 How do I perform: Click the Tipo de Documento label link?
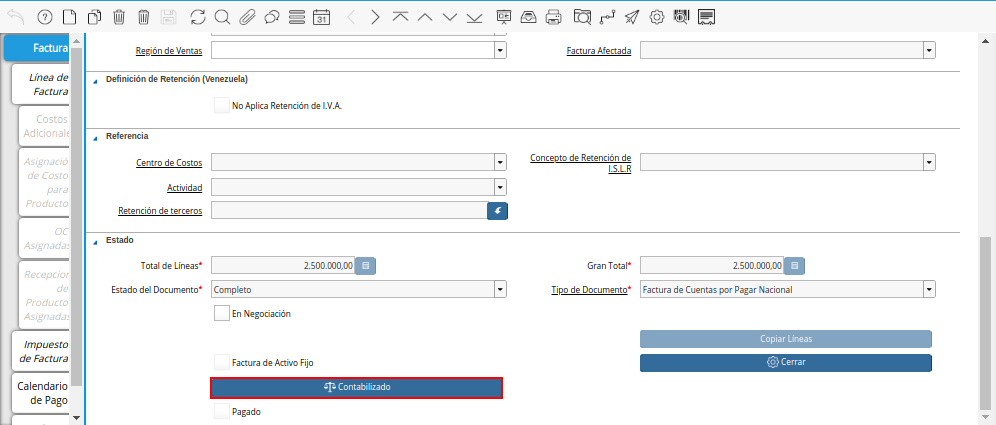click(589, 290)
